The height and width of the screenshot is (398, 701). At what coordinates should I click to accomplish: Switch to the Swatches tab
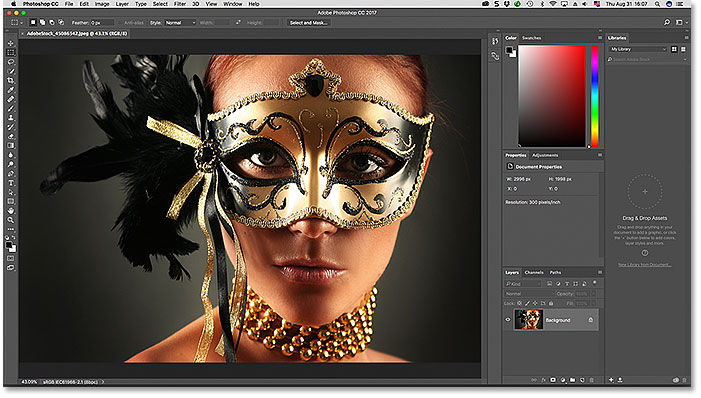(x=531, y=38)
